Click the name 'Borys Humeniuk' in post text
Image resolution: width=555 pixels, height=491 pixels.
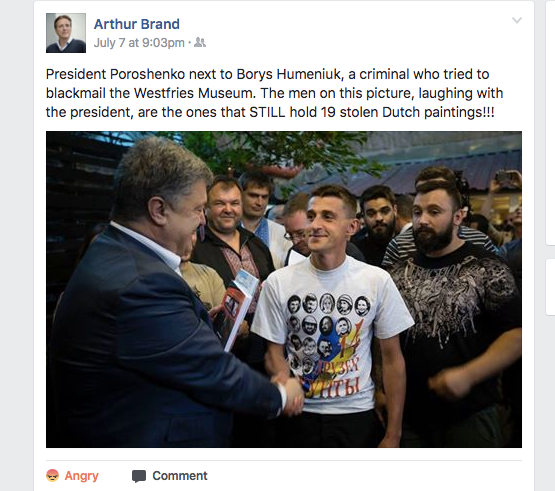tap(289, 74)
